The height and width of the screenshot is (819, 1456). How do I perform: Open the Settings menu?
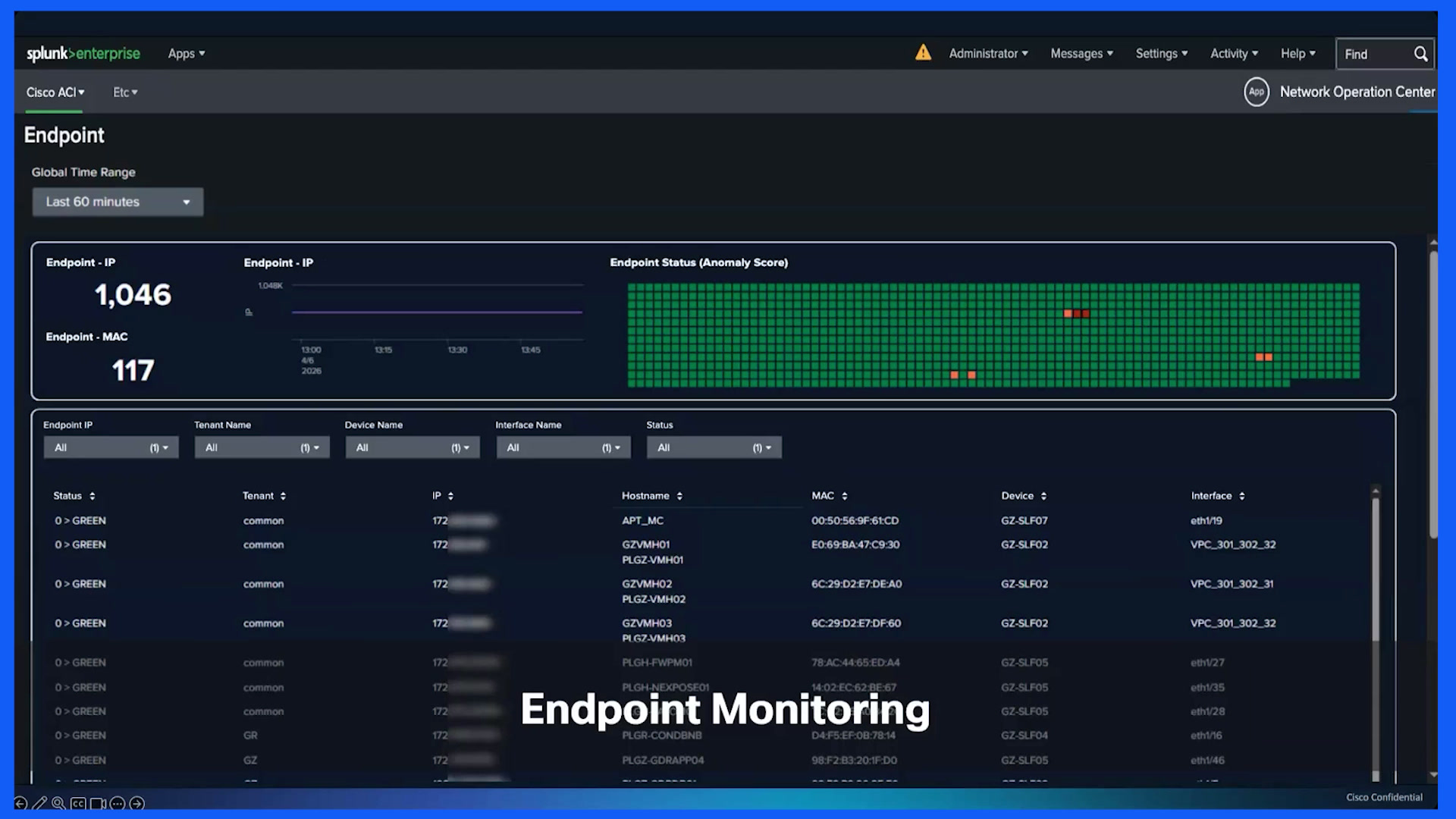click(x=1161, y=53)
